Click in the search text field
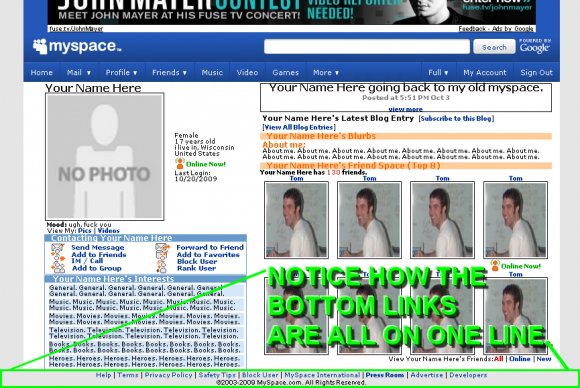The width and height of the screenshot is (580, 388). coord(367,47)
